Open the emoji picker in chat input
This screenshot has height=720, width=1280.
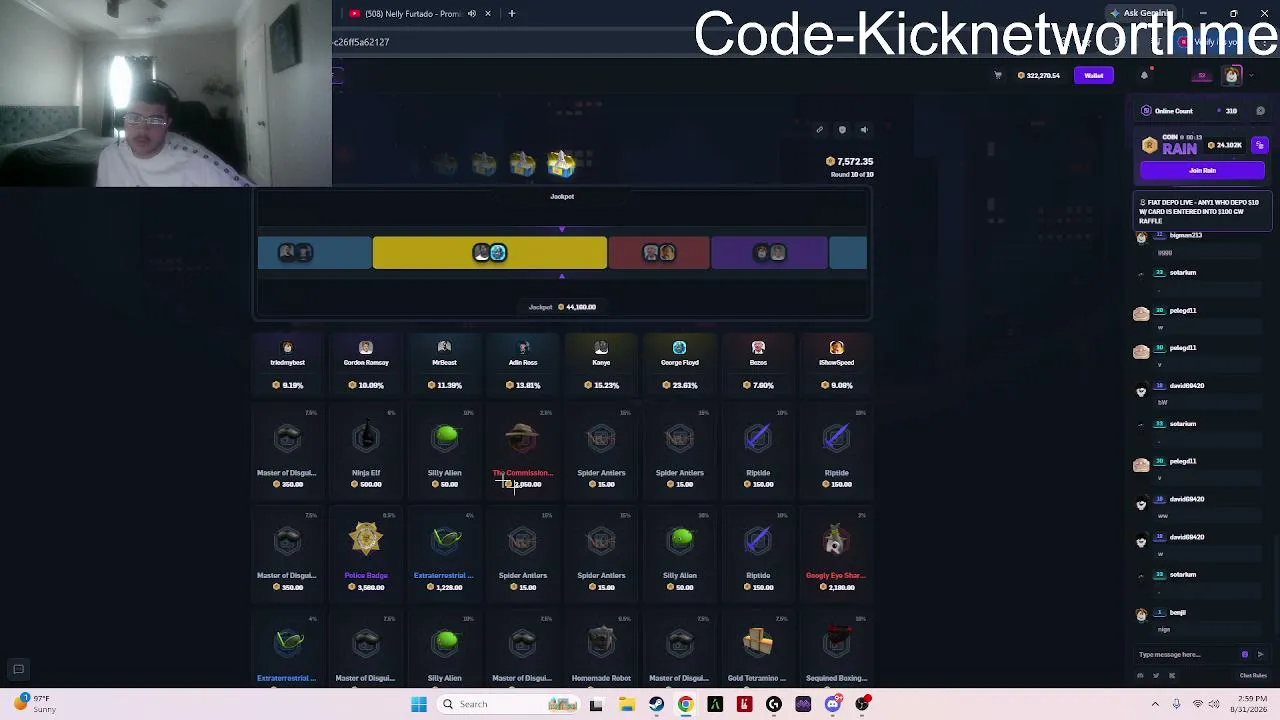click(1245, 655)
